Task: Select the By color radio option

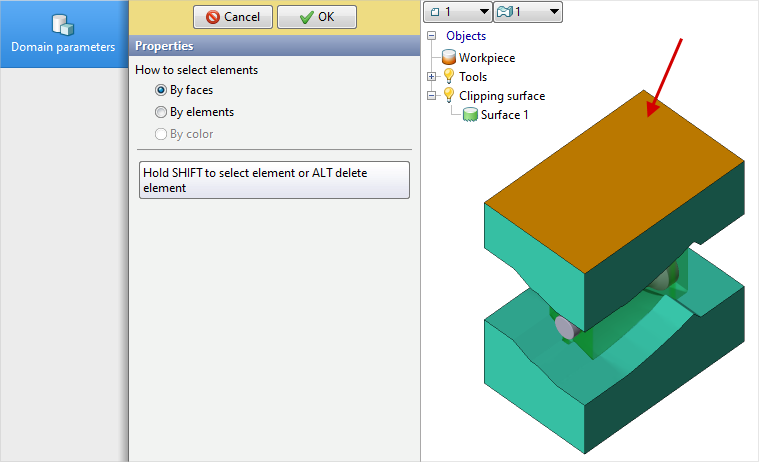Action: 161,134
